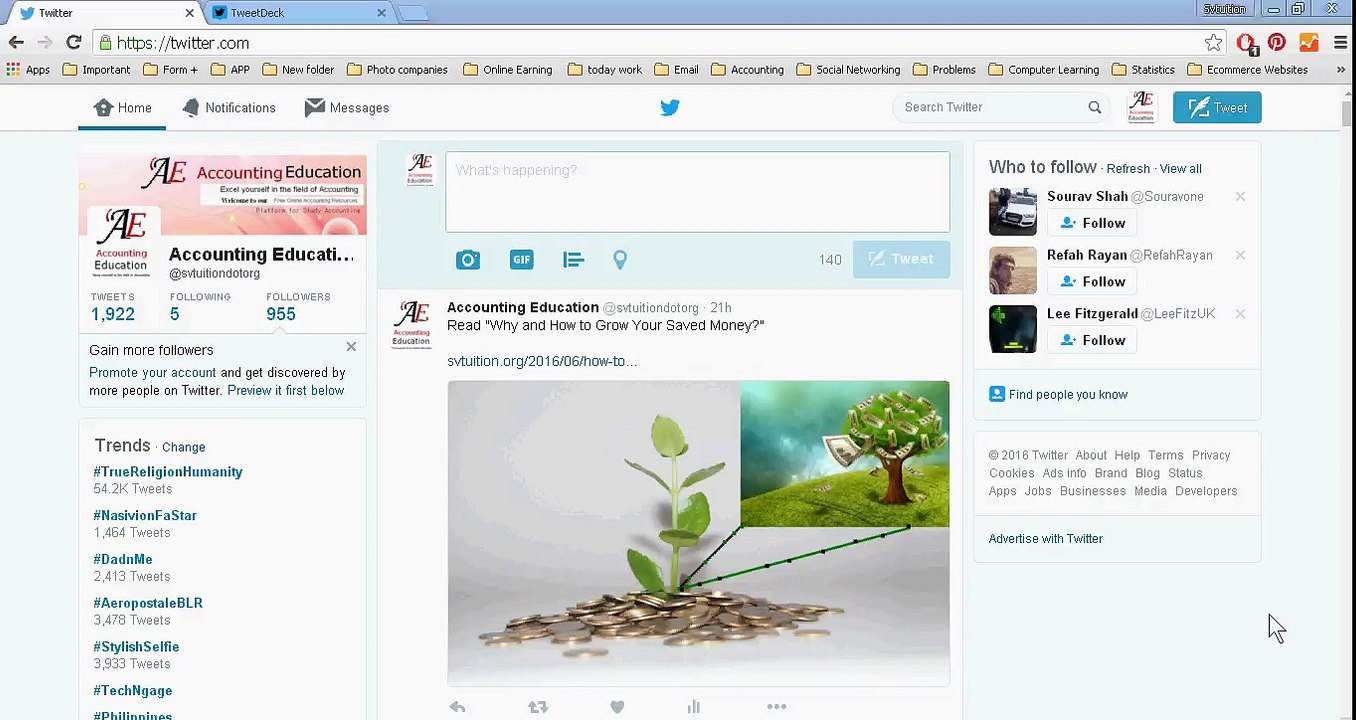1356x720 pixels.
Task: Open the Ads info footer link
Action: pos(1064,473)
